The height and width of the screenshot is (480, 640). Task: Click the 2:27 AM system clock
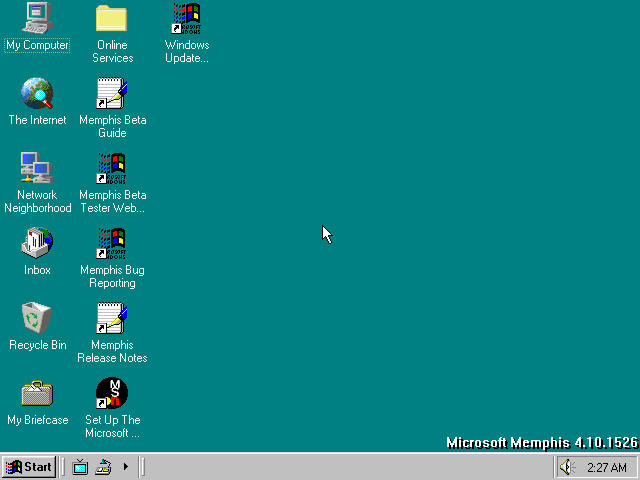click(x=607, y=467)
